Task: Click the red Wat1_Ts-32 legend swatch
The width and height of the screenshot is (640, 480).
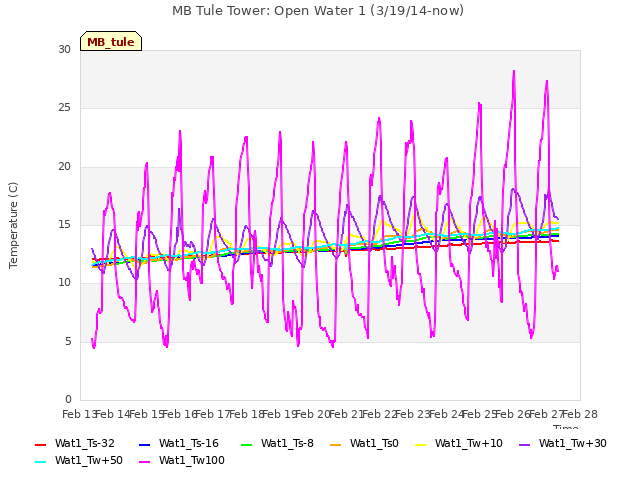Action: point(40,444)
